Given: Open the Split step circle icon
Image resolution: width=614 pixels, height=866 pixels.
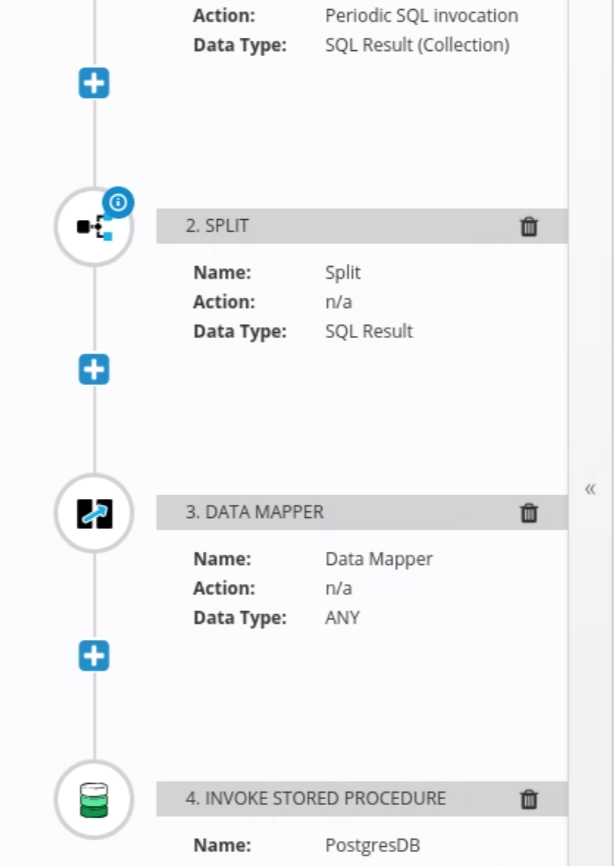Looking at the screenshot, I should 94,226.
